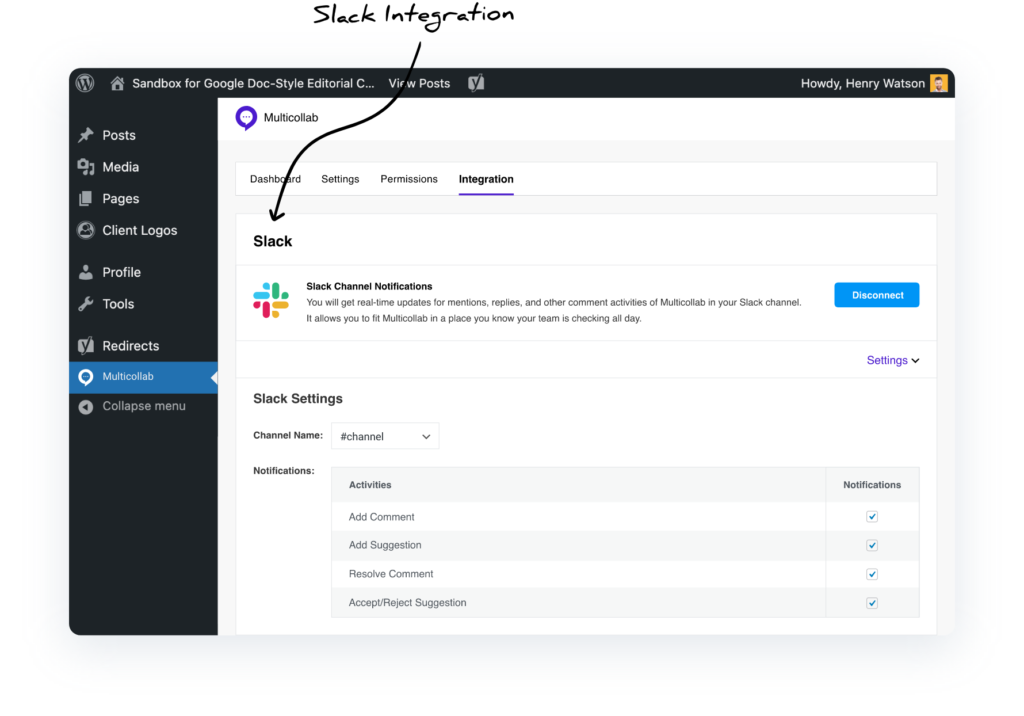1024x716 pixels.
Task: Open the Channel Name dropdown
Action: pyautogui.click(x=385, y=436)
